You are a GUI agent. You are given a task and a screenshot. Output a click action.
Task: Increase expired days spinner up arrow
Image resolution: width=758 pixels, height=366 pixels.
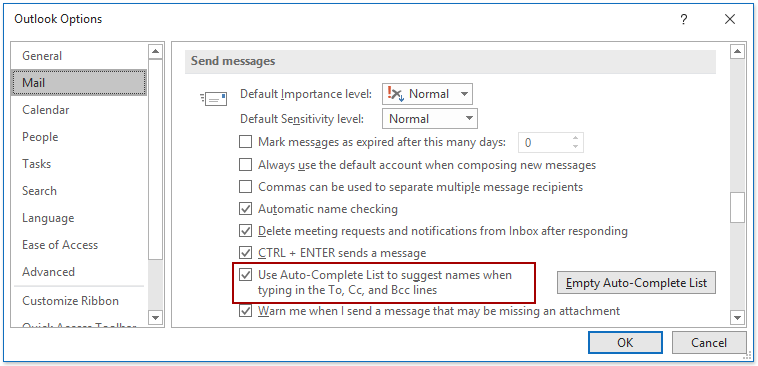coord(575,138)
